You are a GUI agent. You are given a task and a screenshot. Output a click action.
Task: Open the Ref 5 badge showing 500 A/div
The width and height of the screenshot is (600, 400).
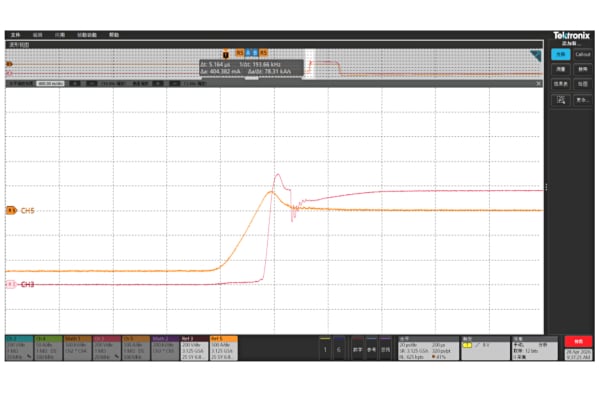(x=223, y=348)
